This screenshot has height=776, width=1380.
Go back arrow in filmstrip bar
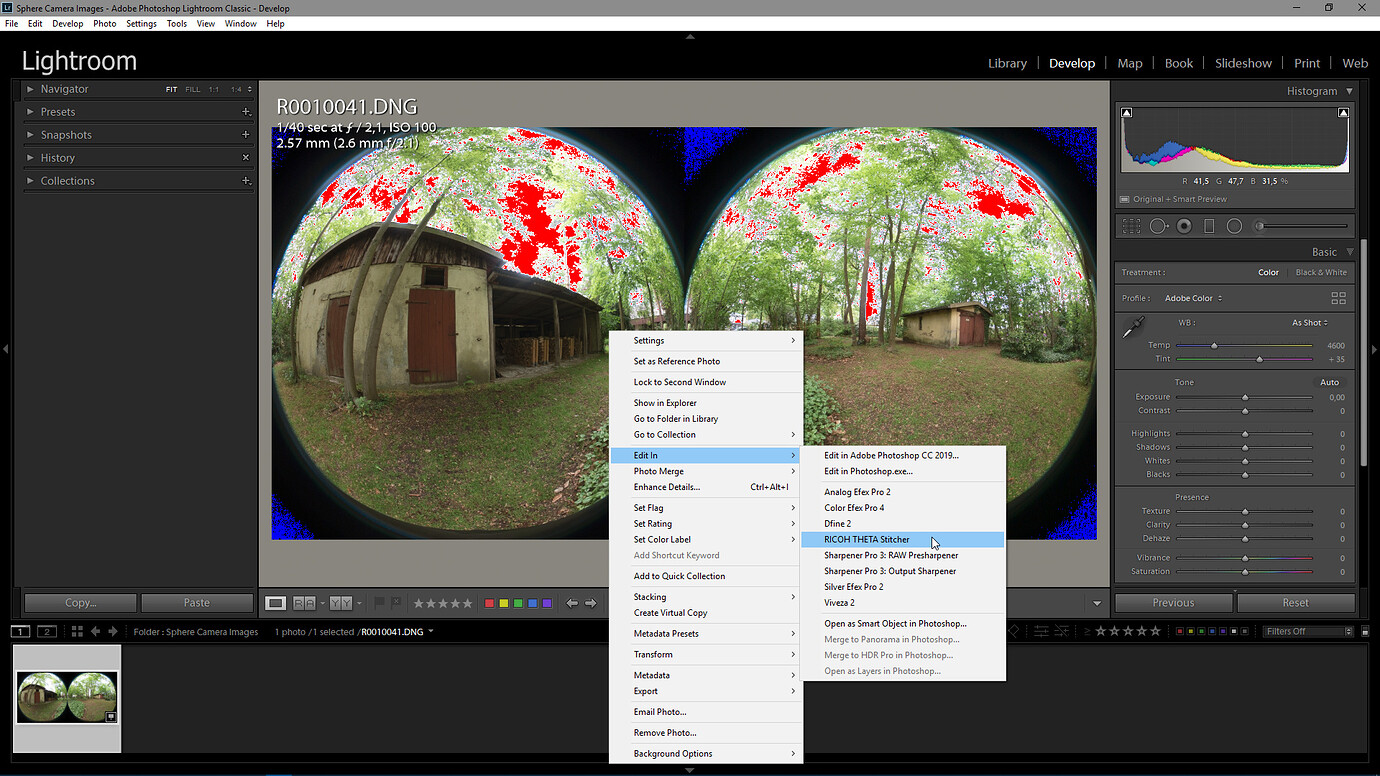[96, 631]
